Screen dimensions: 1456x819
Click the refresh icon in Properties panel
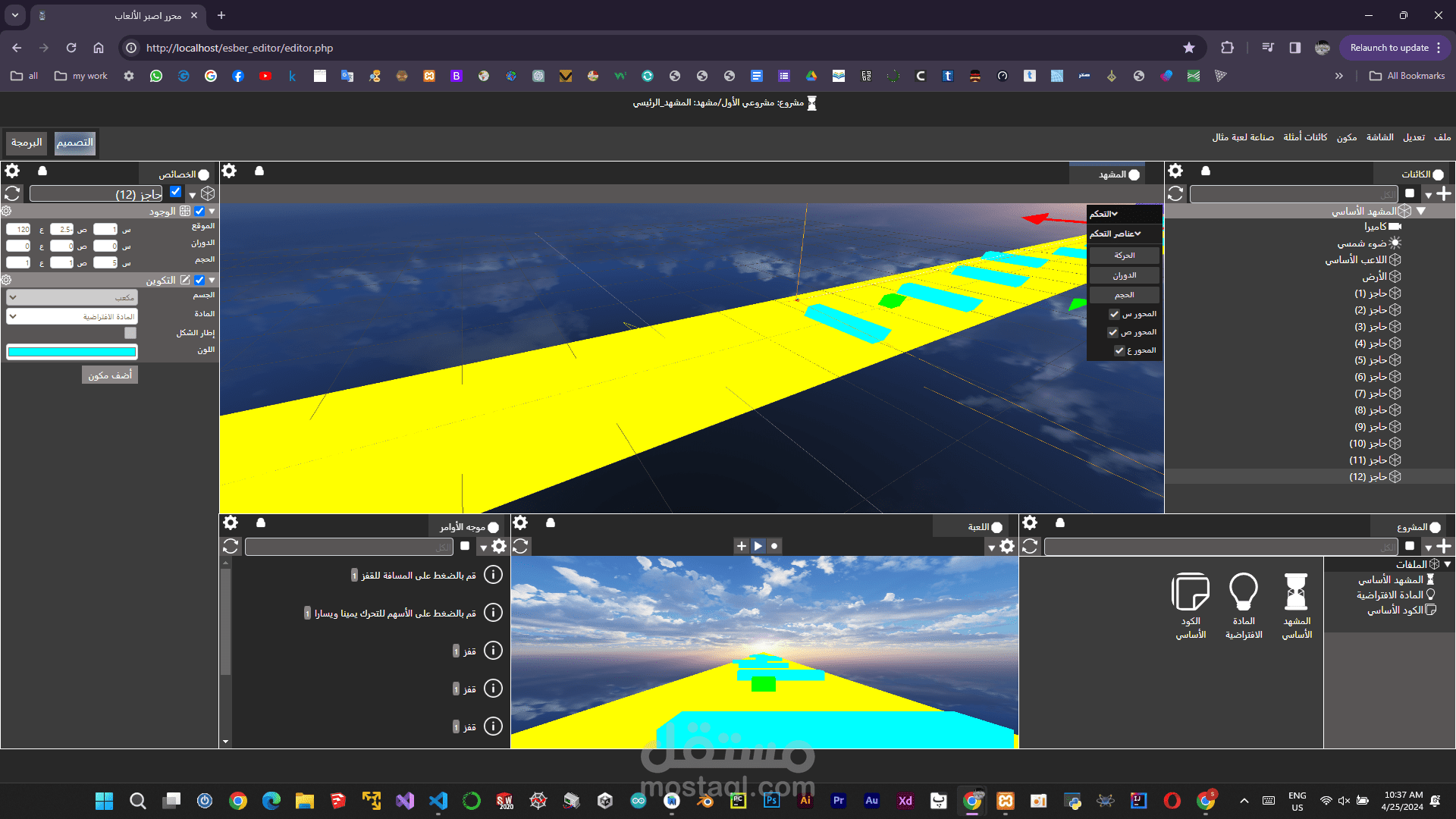[x=12, y=194]
